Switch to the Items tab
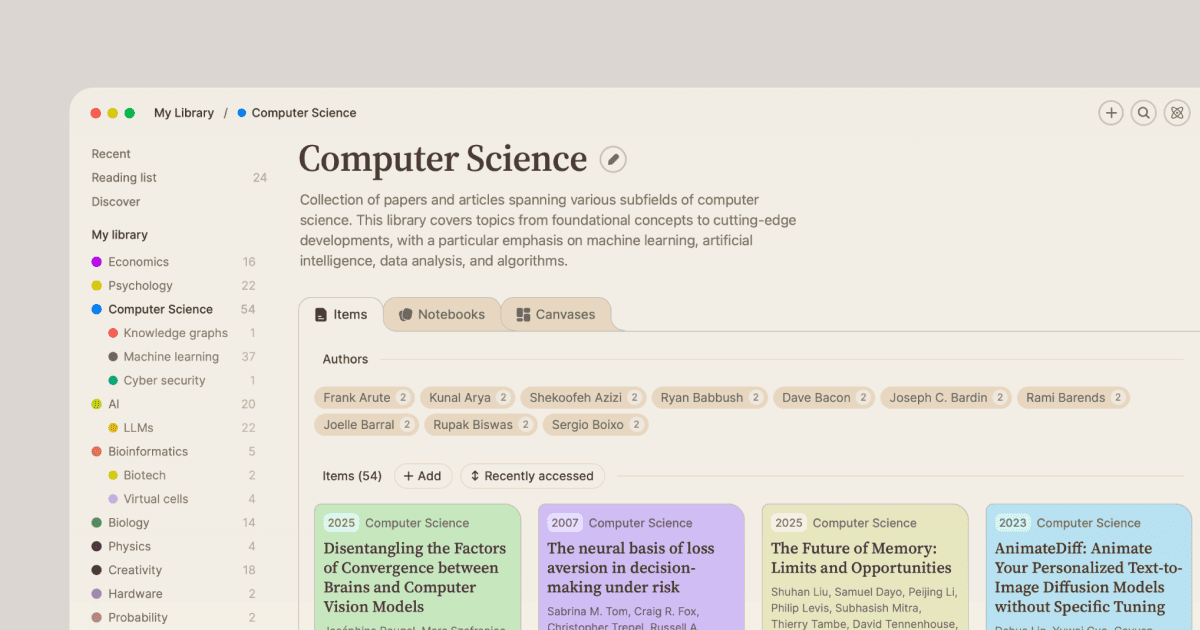 [x=341, y=314]
